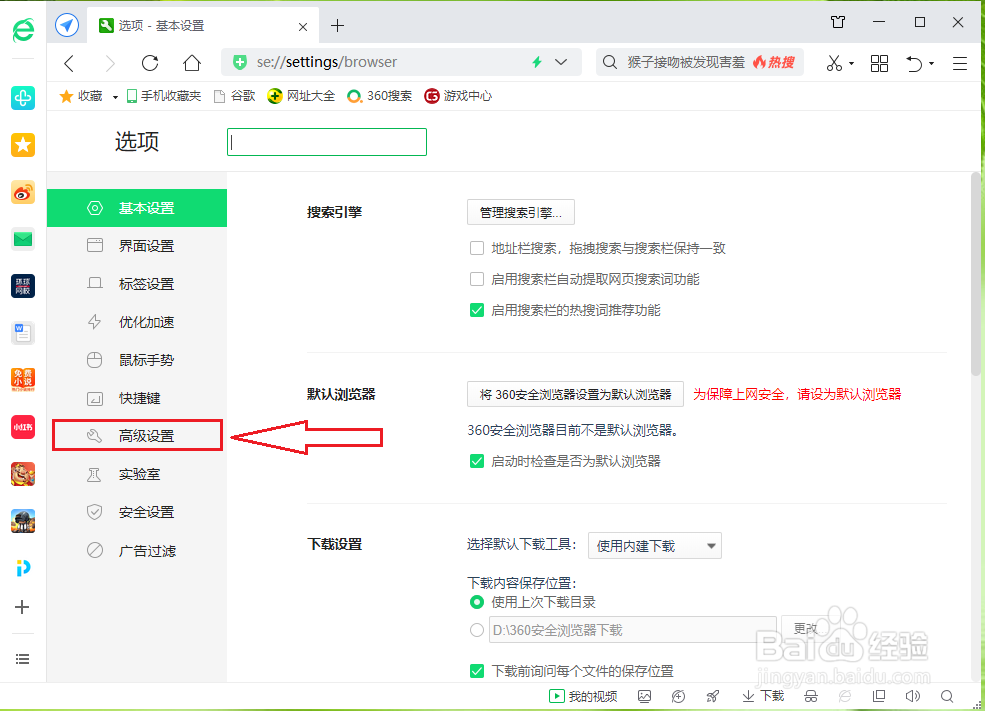Enable 地址栏搜索 sync with search bar
The width and height of the screenshot is (985, 711).
click(x=477, y=248)
